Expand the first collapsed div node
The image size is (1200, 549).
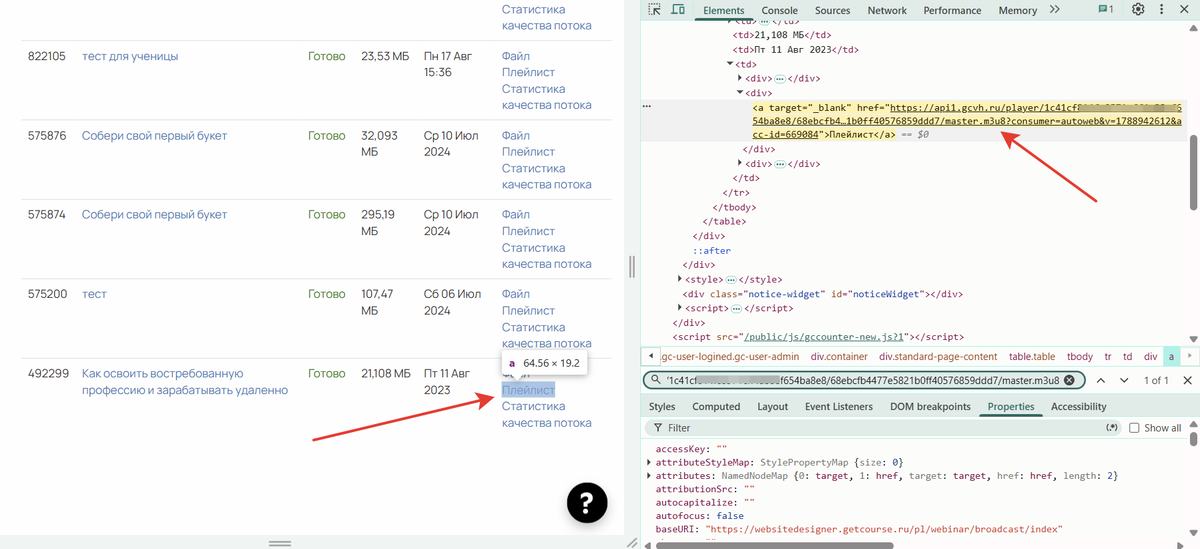click(740, 79)
